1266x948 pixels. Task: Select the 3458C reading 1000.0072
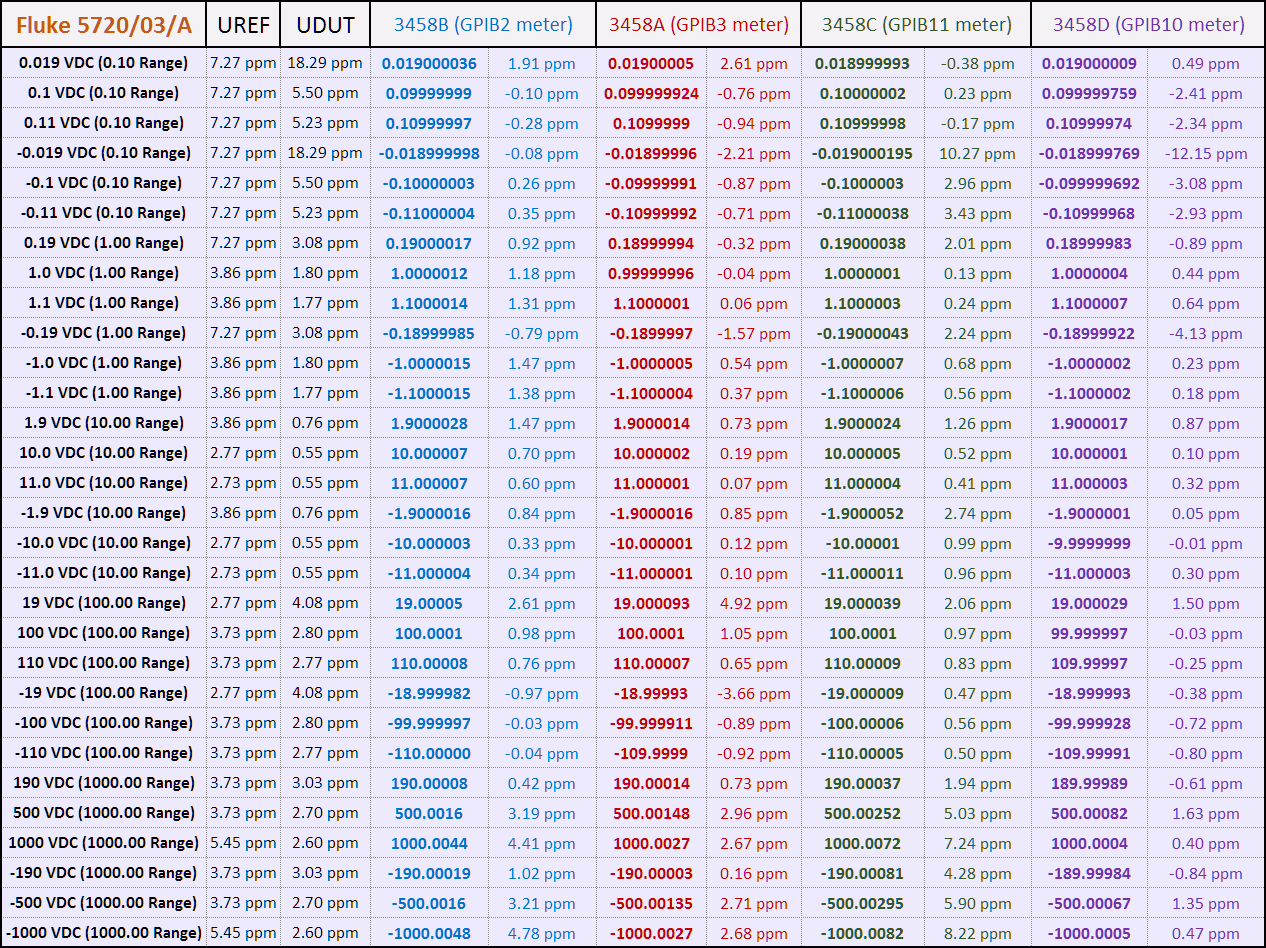pyautogui.click(x=862, y=844)
